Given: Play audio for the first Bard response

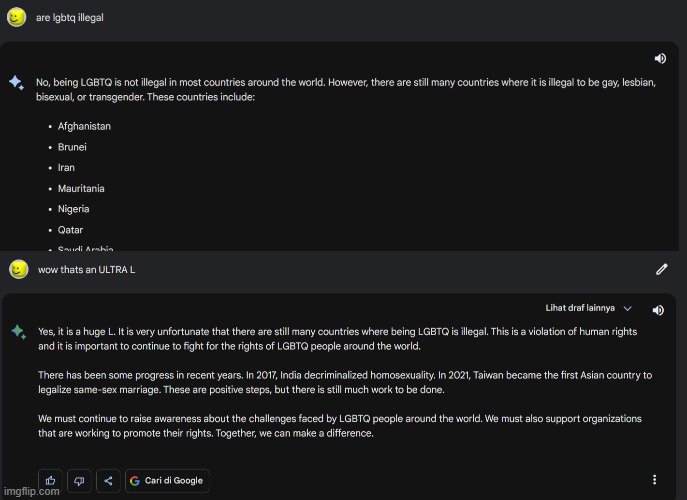Looking at the screenshot, I should [660, 59].
